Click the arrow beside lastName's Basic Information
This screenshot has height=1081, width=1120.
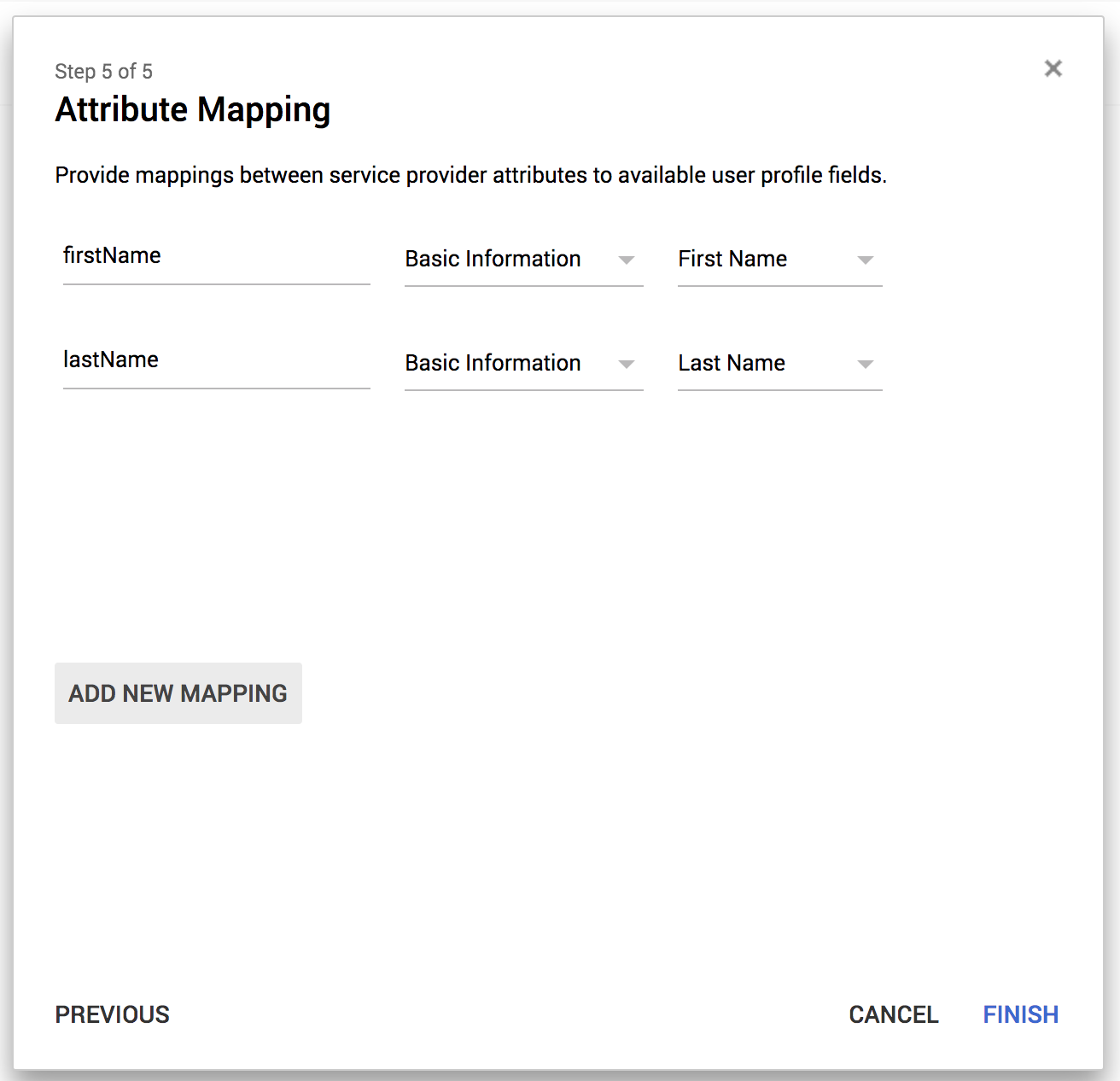coord(627,364)
